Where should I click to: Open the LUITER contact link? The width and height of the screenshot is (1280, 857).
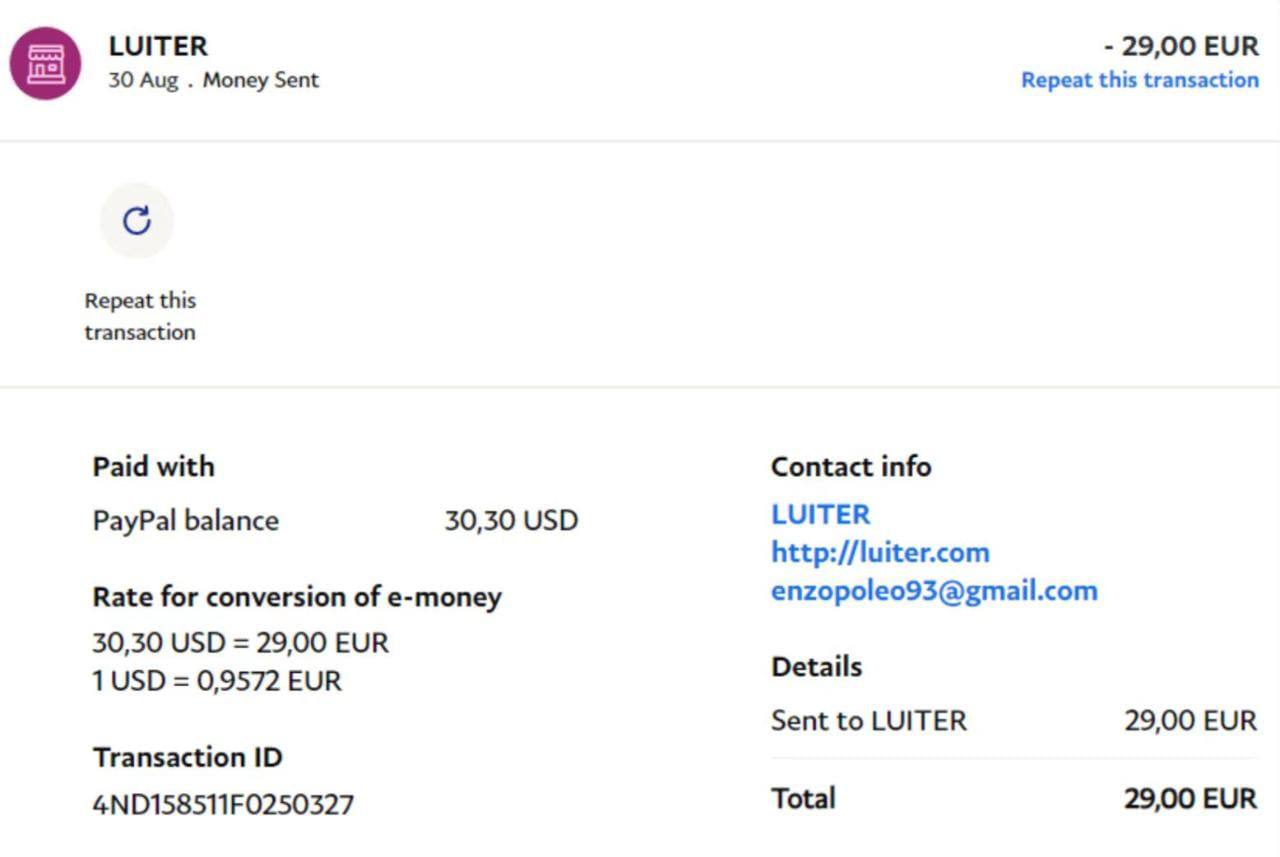[x=820, y=514]
